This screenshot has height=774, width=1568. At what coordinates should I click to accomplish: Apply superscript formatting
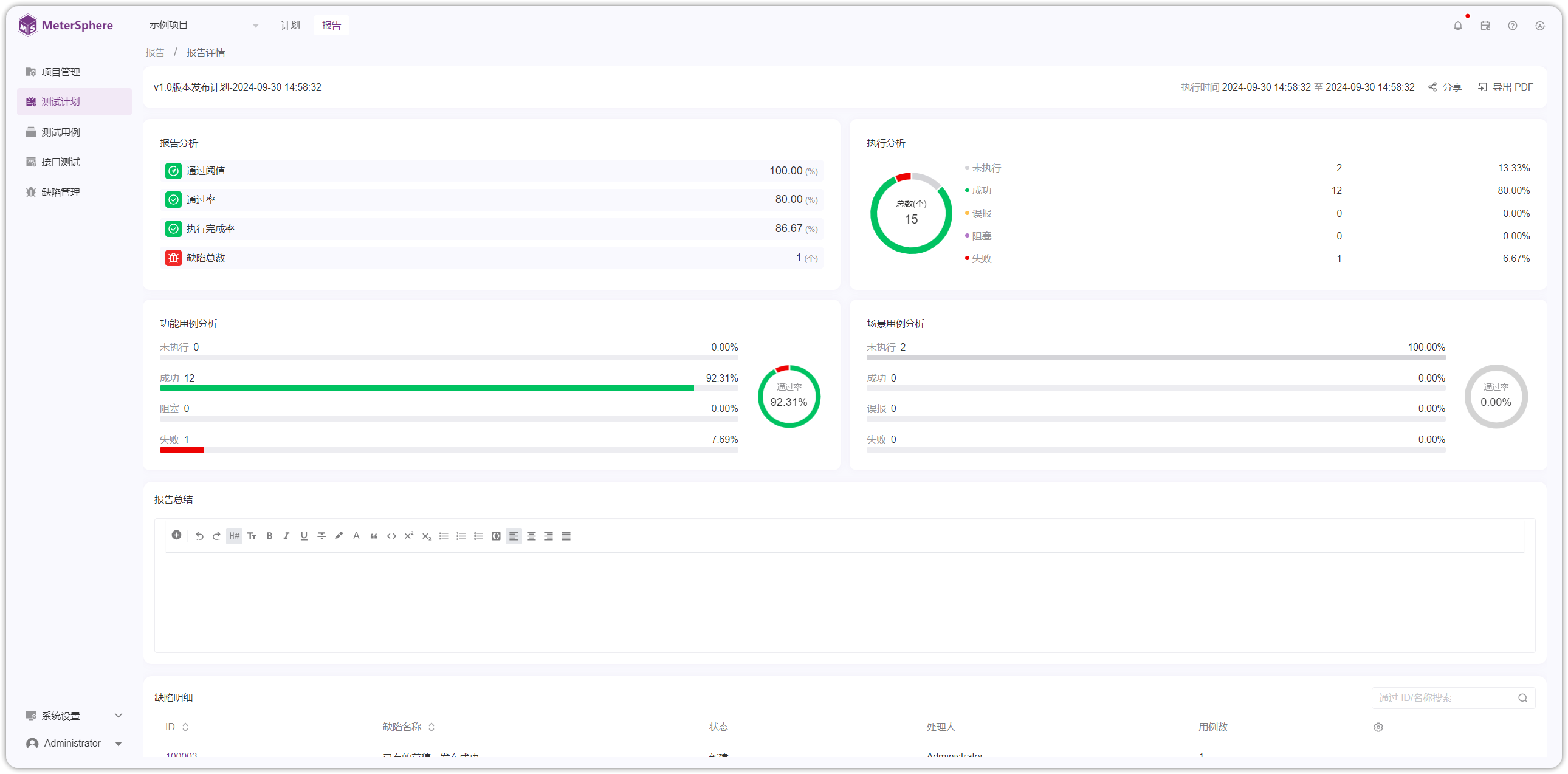(409, 536)
